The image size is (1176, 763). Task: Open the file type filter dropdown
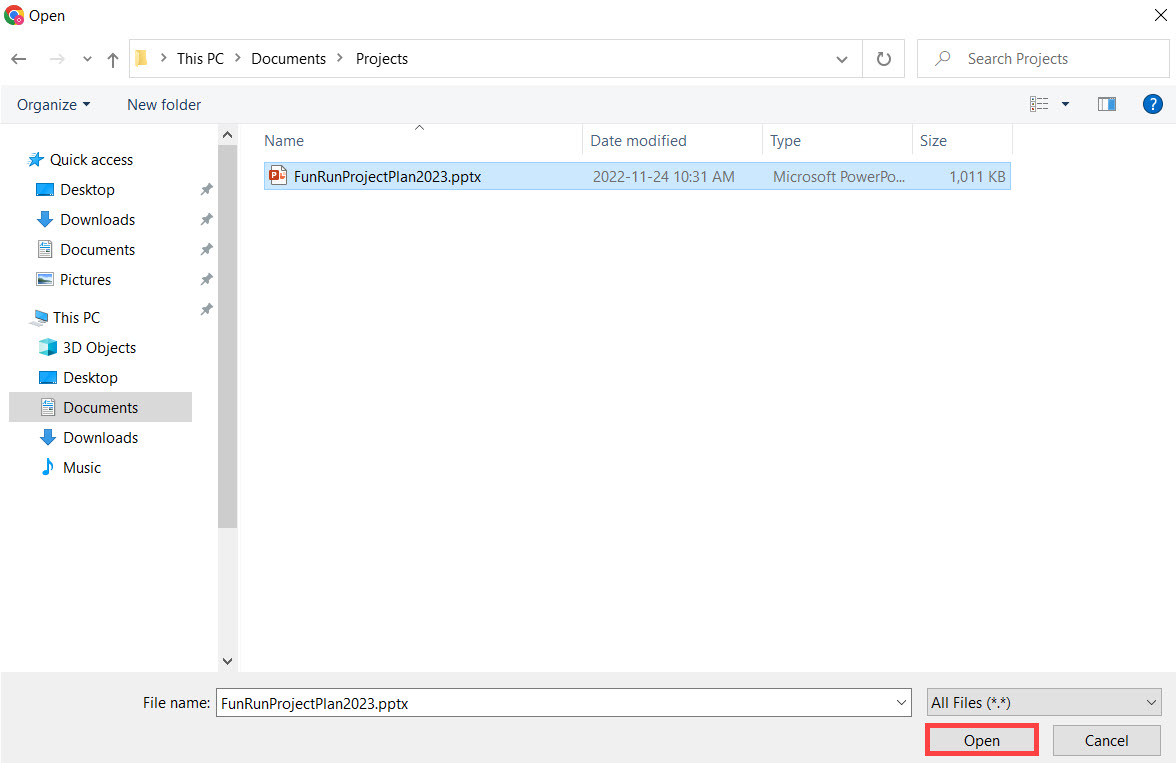click(x=1044, y=703)
